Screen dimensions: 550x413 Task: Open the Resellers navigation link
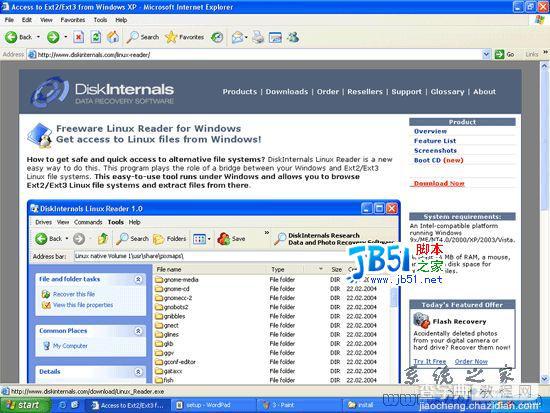point(365,92)
